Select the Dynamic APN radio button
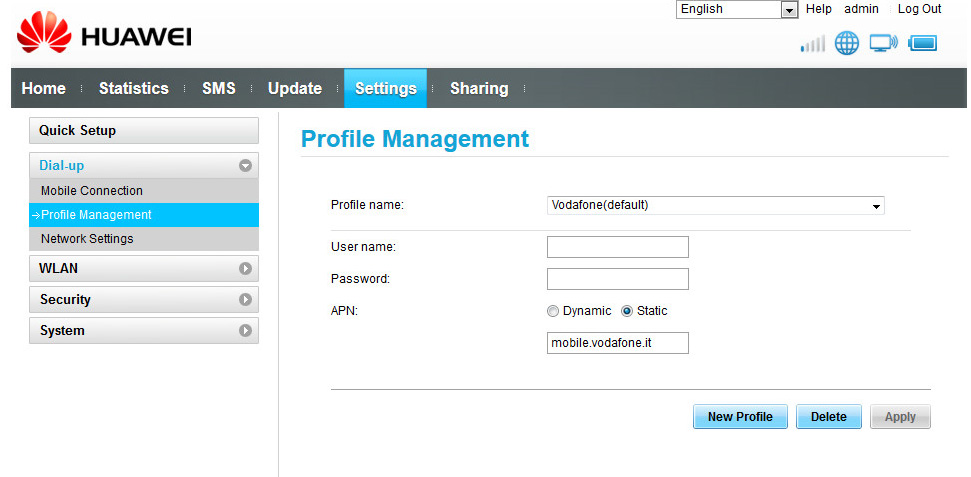The width and height of the screenshot is (971, 477). coord(553,311)
